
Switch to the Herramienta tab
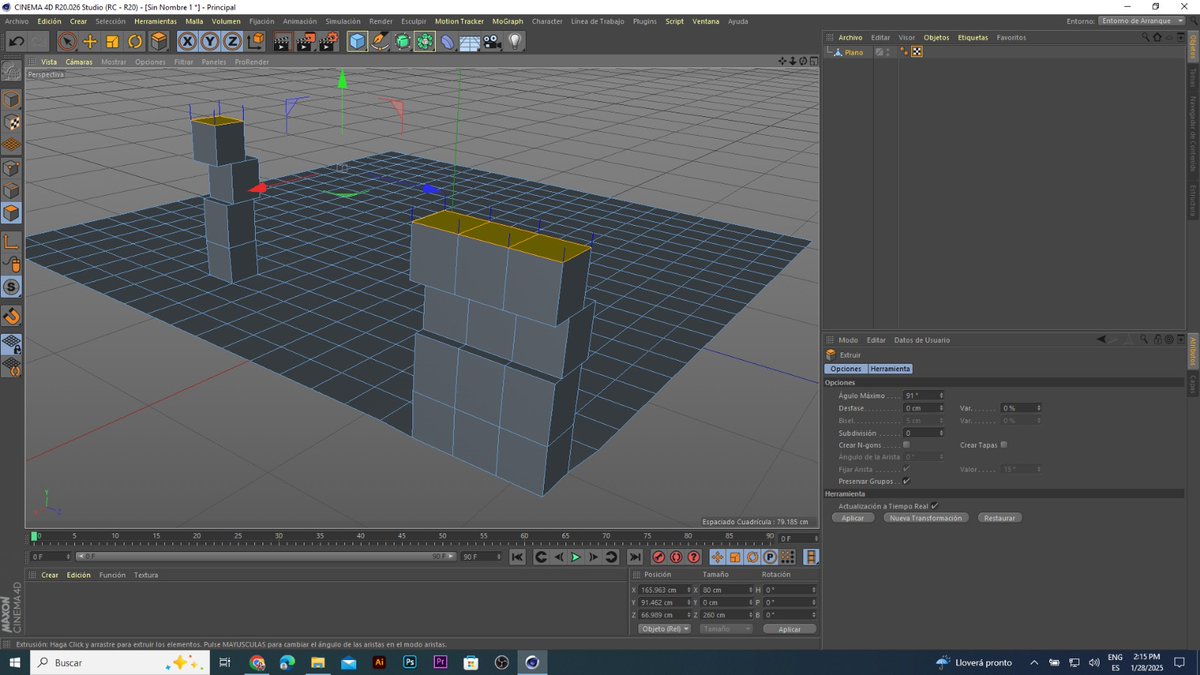[890, 369]
